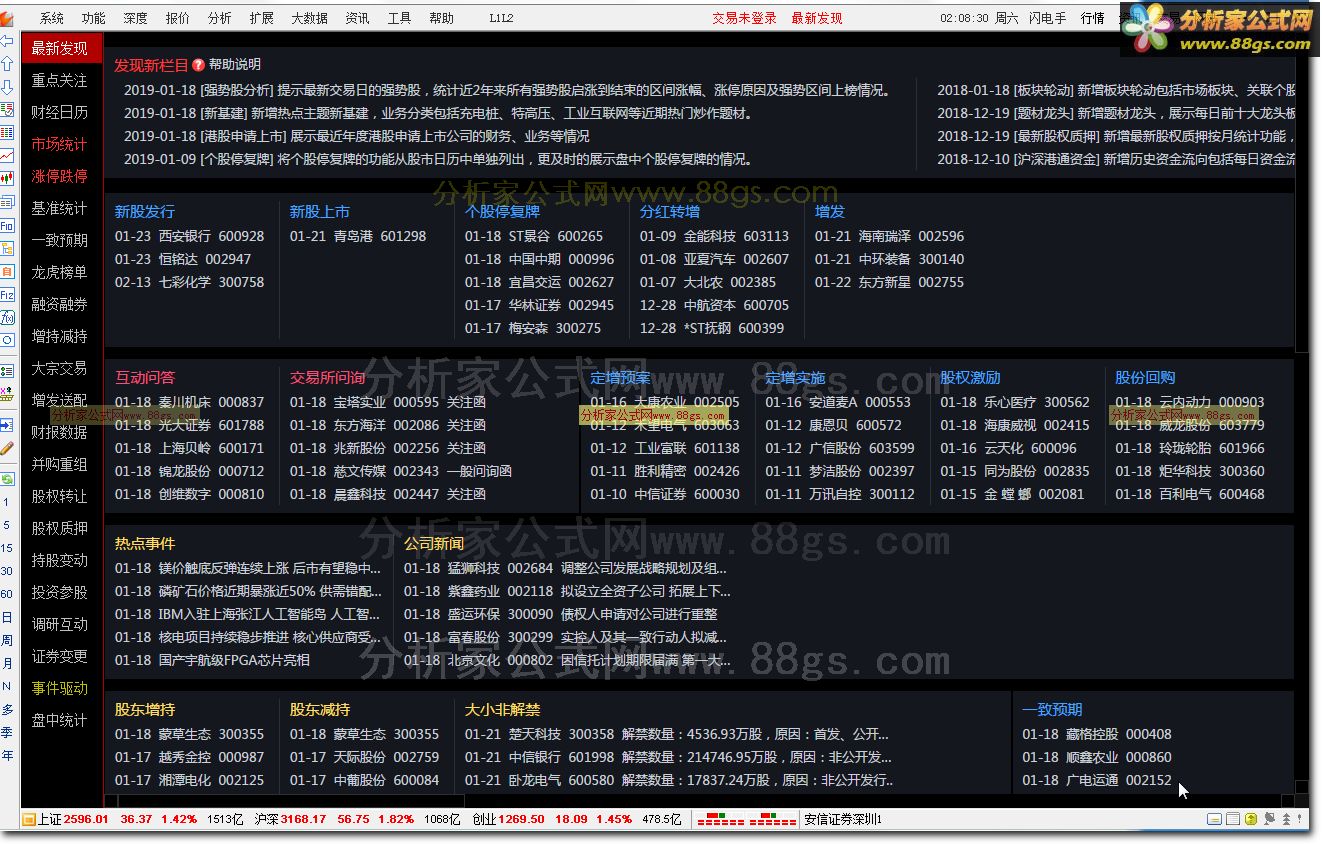
Task: Click the vertical scrollbar on right edge
Action: tap(1301, 200)
